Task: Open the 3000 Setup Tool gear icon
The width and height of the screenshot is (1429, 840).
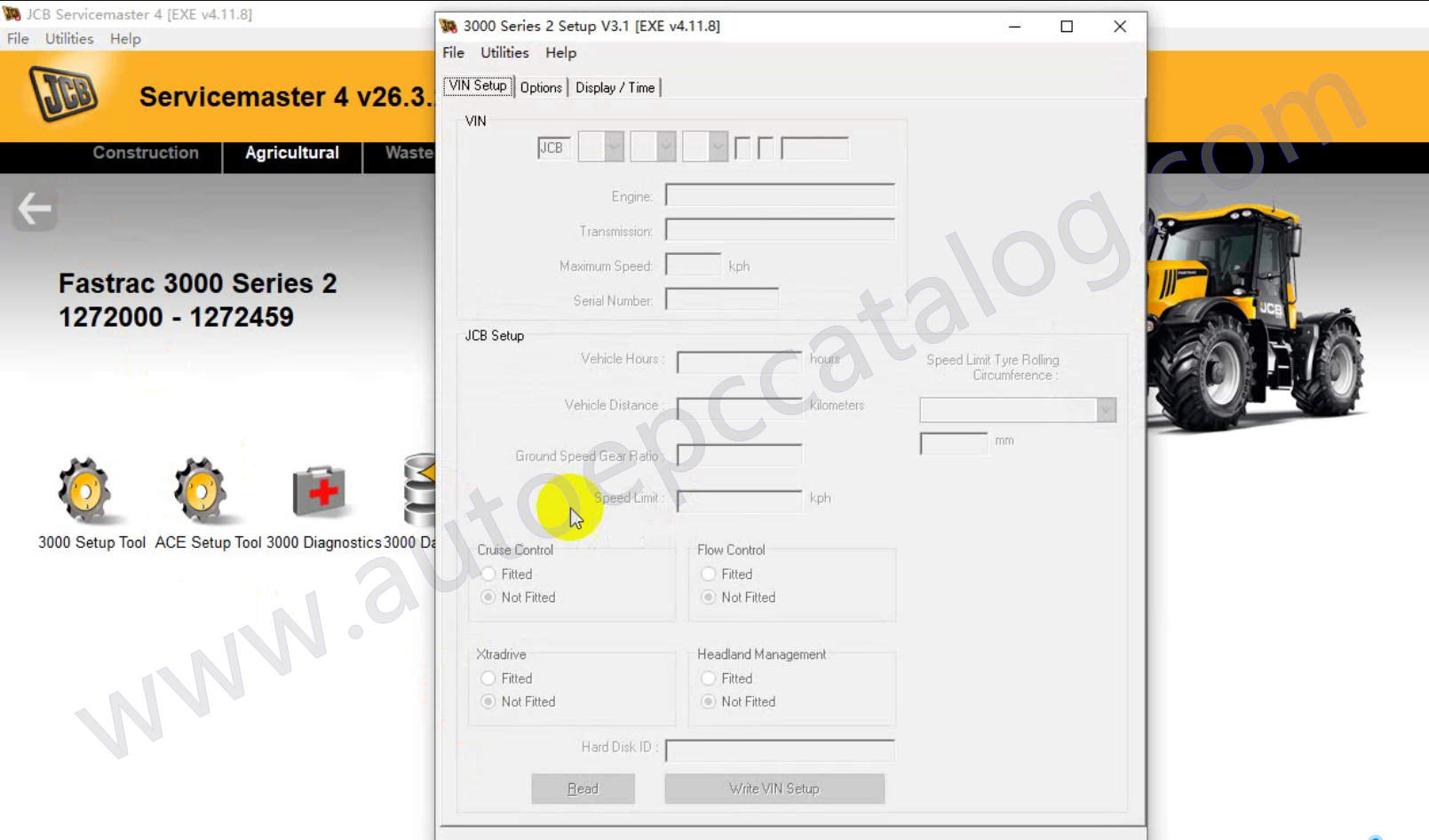Action: click(x=85, y=490)
